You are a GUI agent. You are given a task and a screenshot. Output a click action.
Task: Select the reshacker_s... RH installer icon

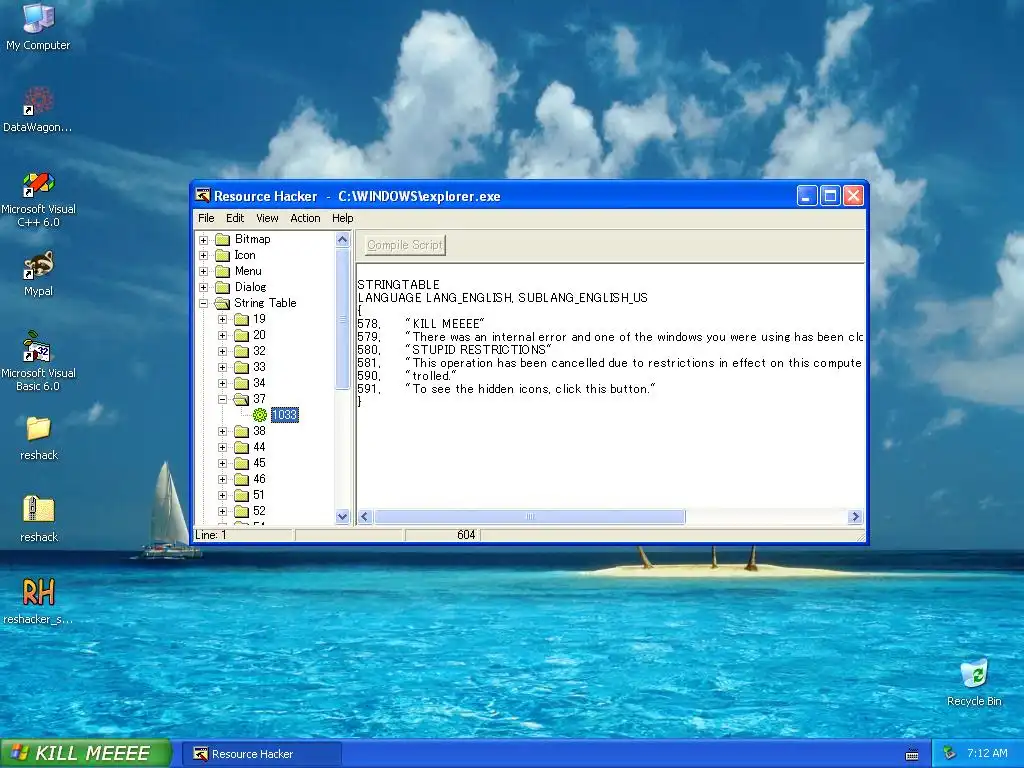click(x=38, y=592)
